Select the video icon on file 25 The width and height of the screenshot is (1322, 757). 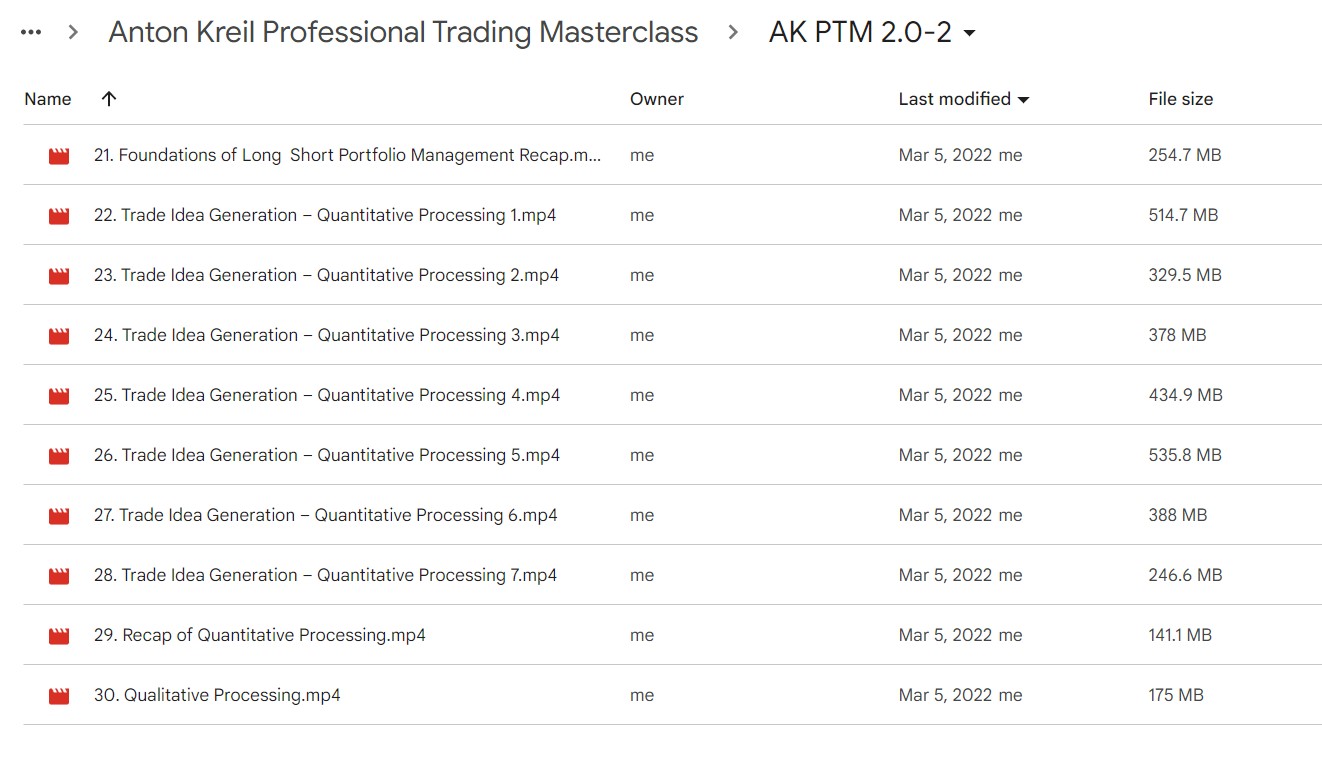point(58,395)
